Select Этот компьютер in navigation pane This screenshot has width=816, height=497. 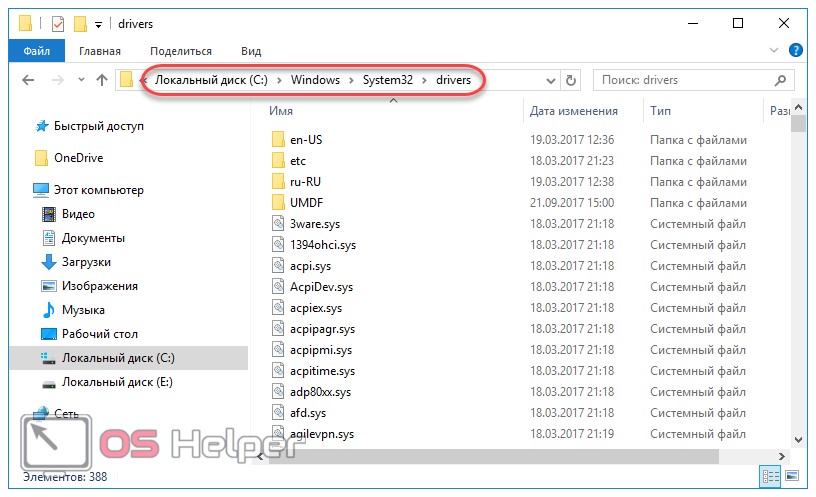tap(98, 190)
